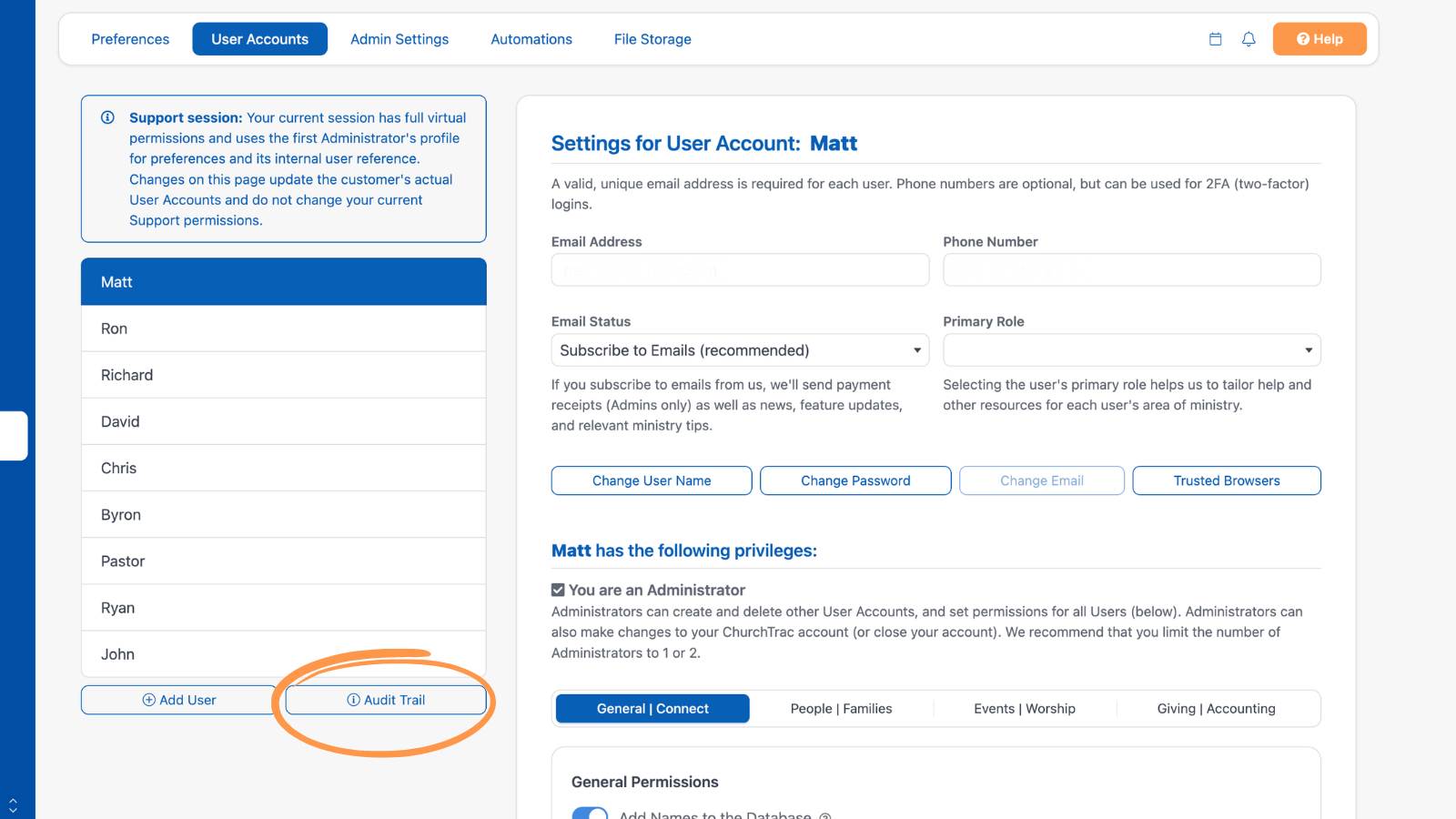Select user Pastor in the list
The width and height of the screenshot is (1456, 819).
tap(284, 561)
